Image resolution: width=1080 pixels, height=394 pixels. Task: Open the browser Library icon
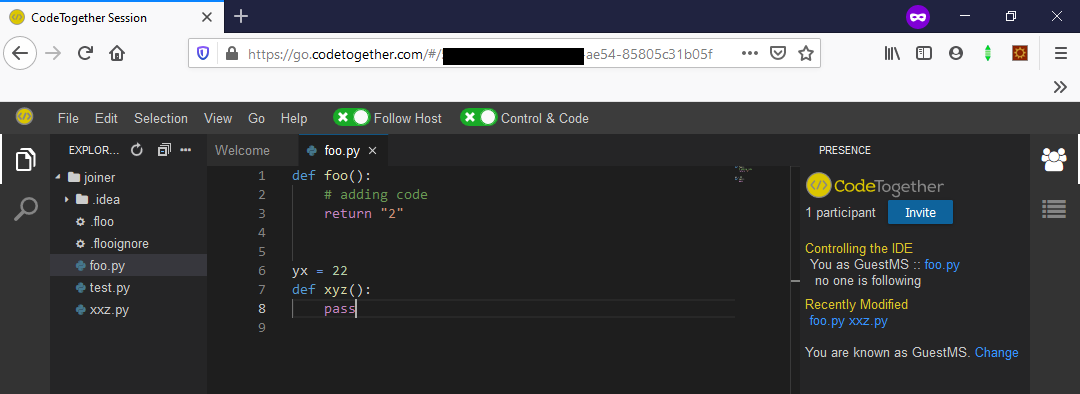click(x=893, y=53)
